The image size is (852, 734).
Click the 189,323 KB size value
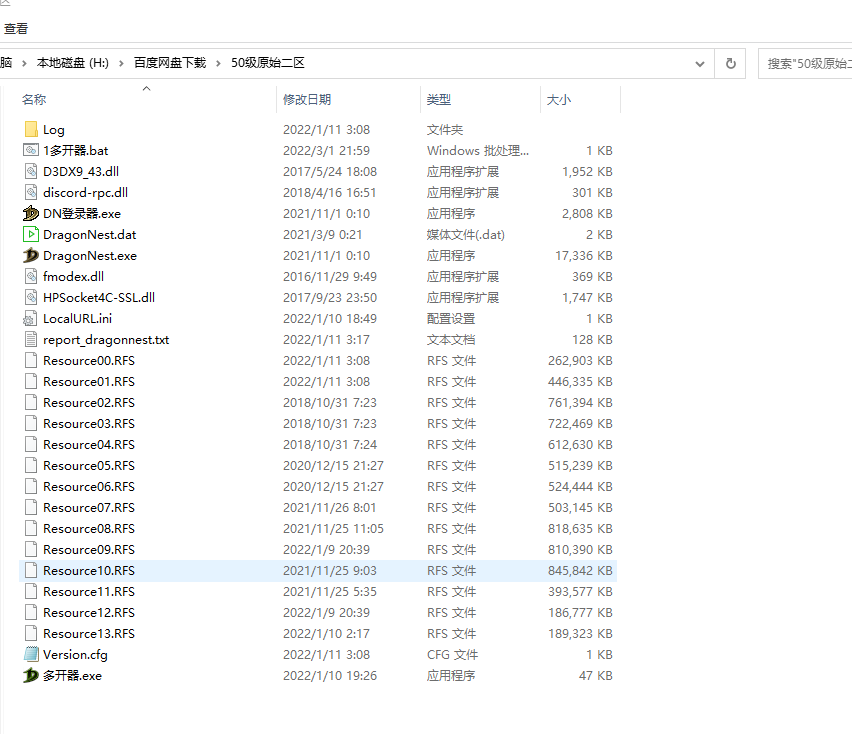(580, 633)
